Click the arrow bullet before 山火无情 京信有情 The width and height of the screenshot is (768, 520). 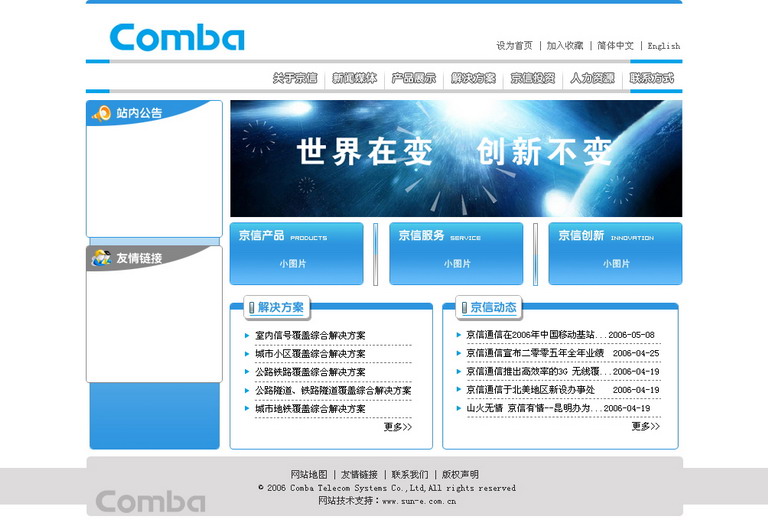pos(458,408)
